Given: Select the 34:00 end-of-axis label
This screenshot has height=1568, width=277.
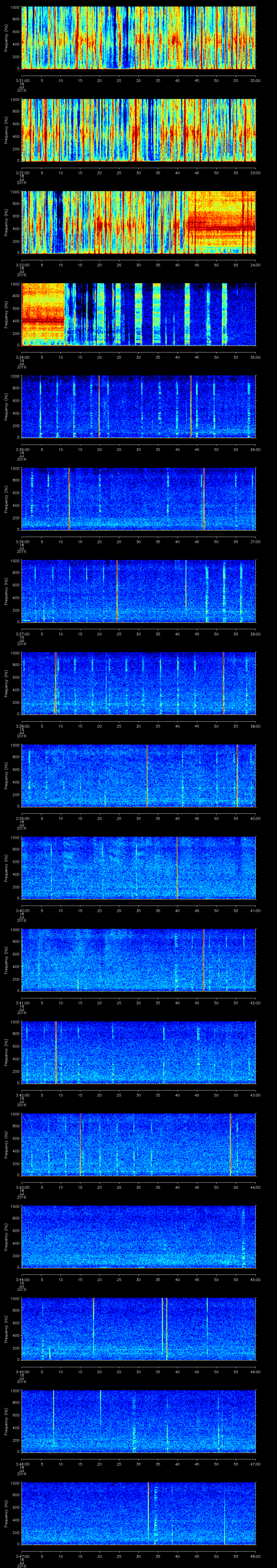Looking at the screenshot, I should tap(255, 265).
